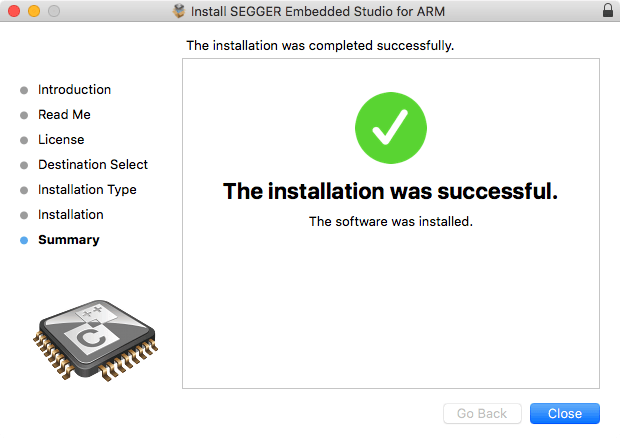This screenshot has width=620, height=438.
Task: Select the Read Me step
Action: pyautogui.click(x=64, y=115)
